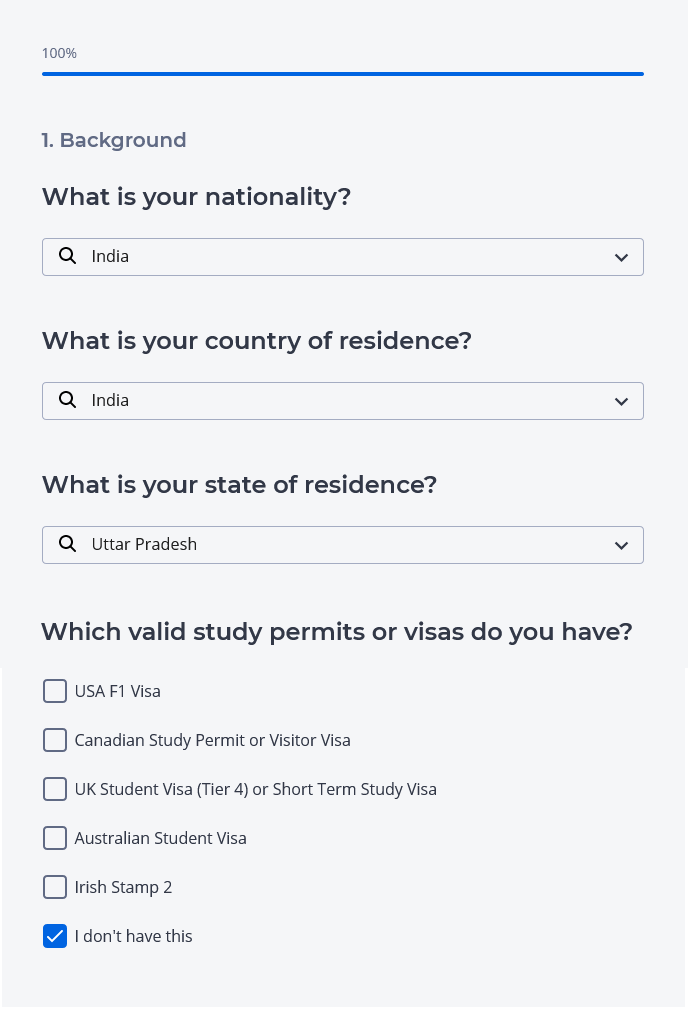Image resolution: width=688 pixels, height=1009 pixels.
Task: Open the country of residence dropdown arrow
Action: pos(621,402)
